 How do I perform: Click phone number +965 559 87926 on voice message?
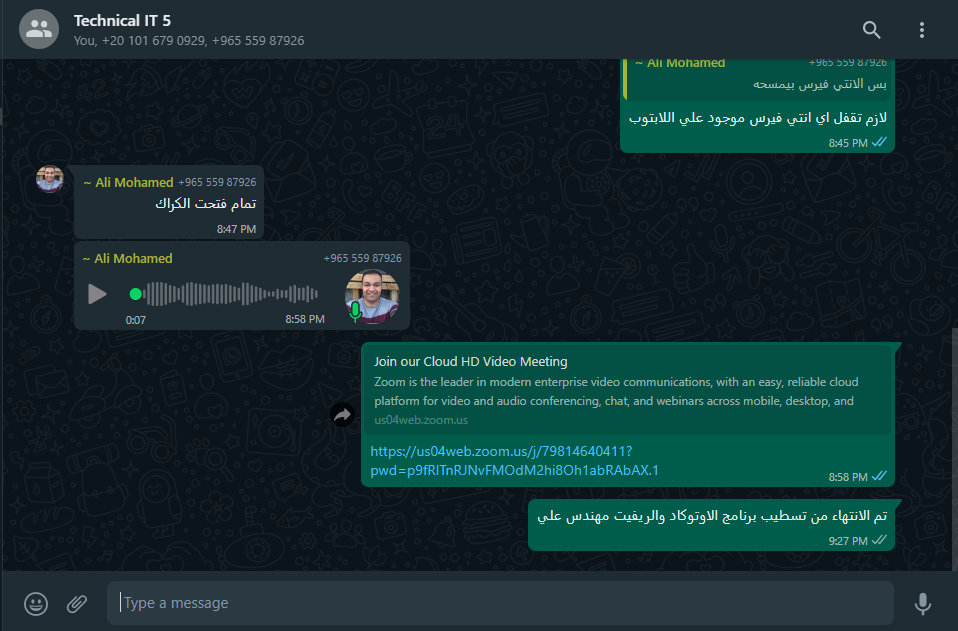coord(362,258)
